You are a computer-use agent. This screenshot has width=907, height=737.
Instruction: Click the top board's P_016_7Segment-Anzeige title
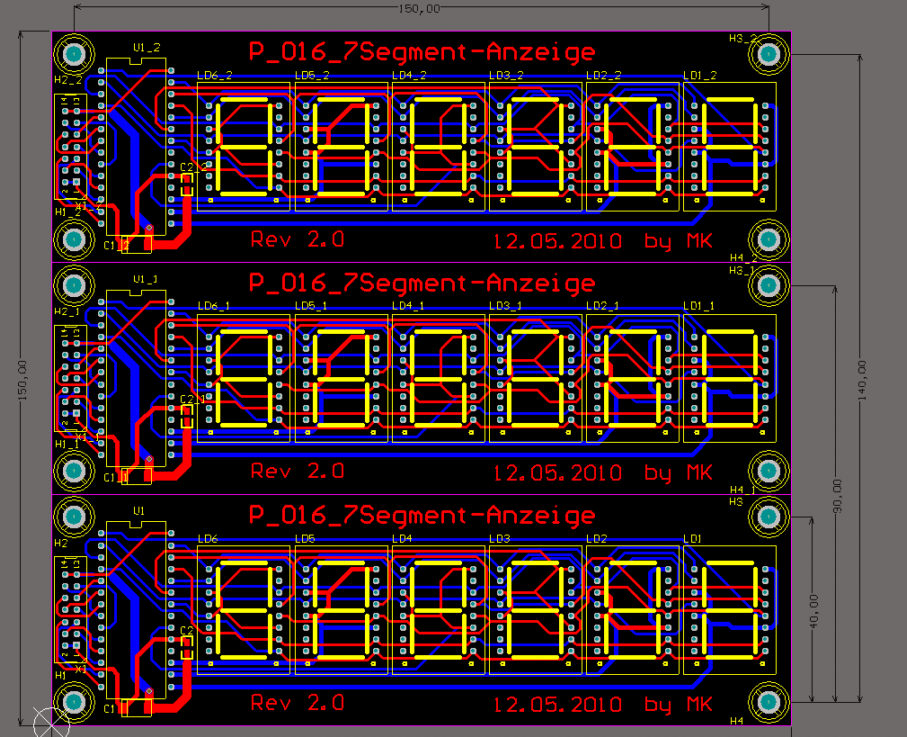coord(421,53)
